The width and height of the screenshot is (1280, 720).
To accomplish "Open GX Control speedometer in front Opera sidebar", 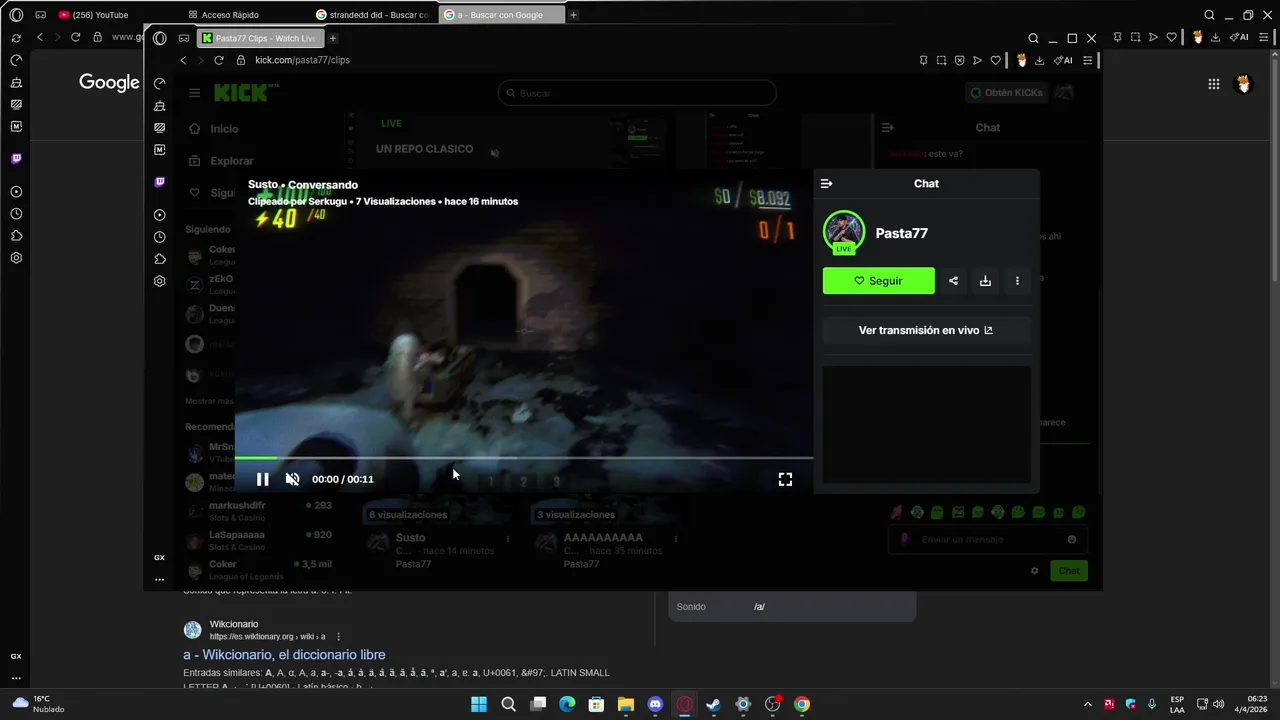I will [x=160, y=83].
